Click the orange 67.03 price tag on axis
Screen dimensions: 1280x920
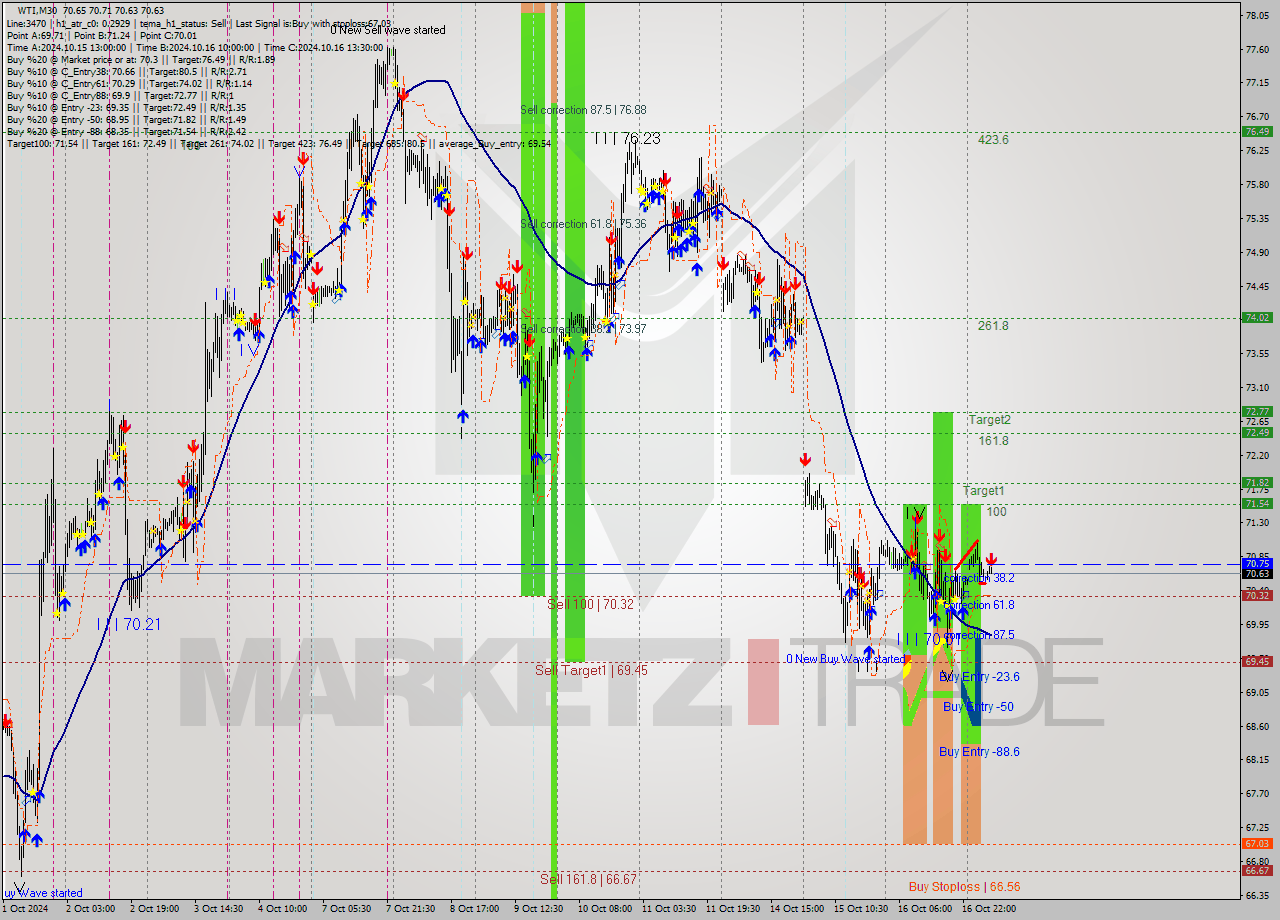click(x=1257, y=843)
